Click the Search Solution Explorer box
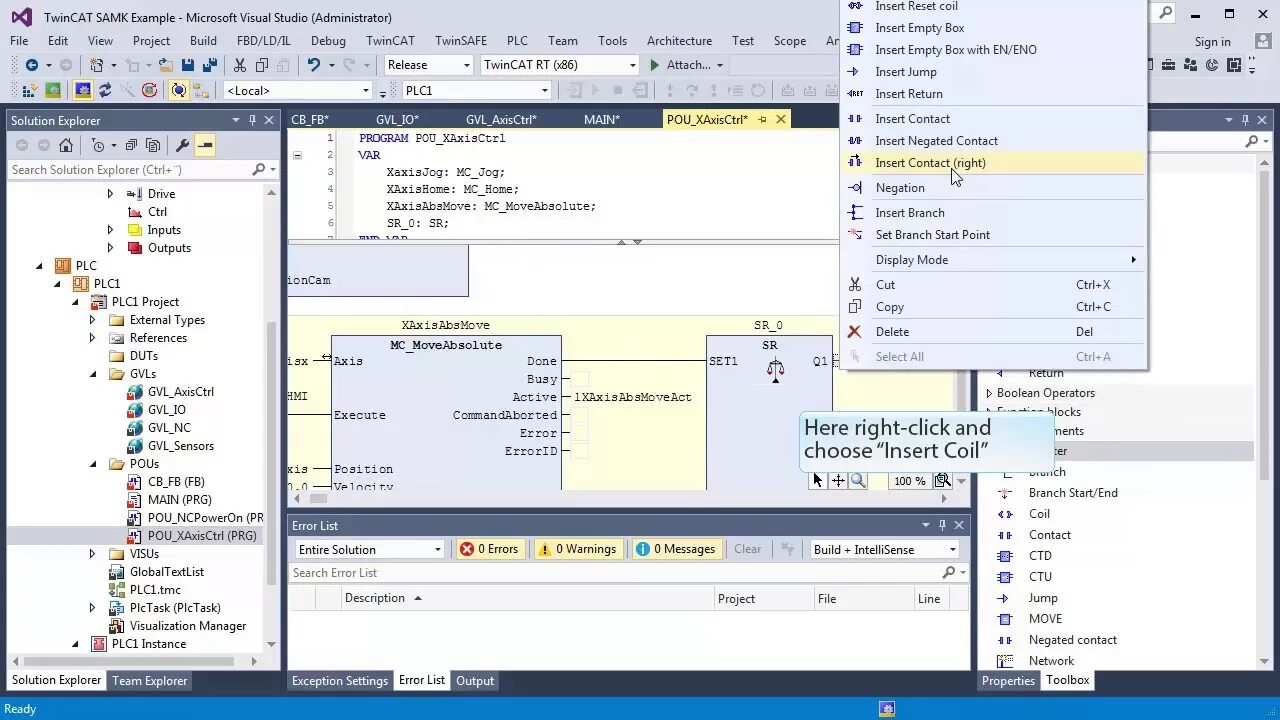The height and width of the screenshot is (720, 1280). (141, 170)
